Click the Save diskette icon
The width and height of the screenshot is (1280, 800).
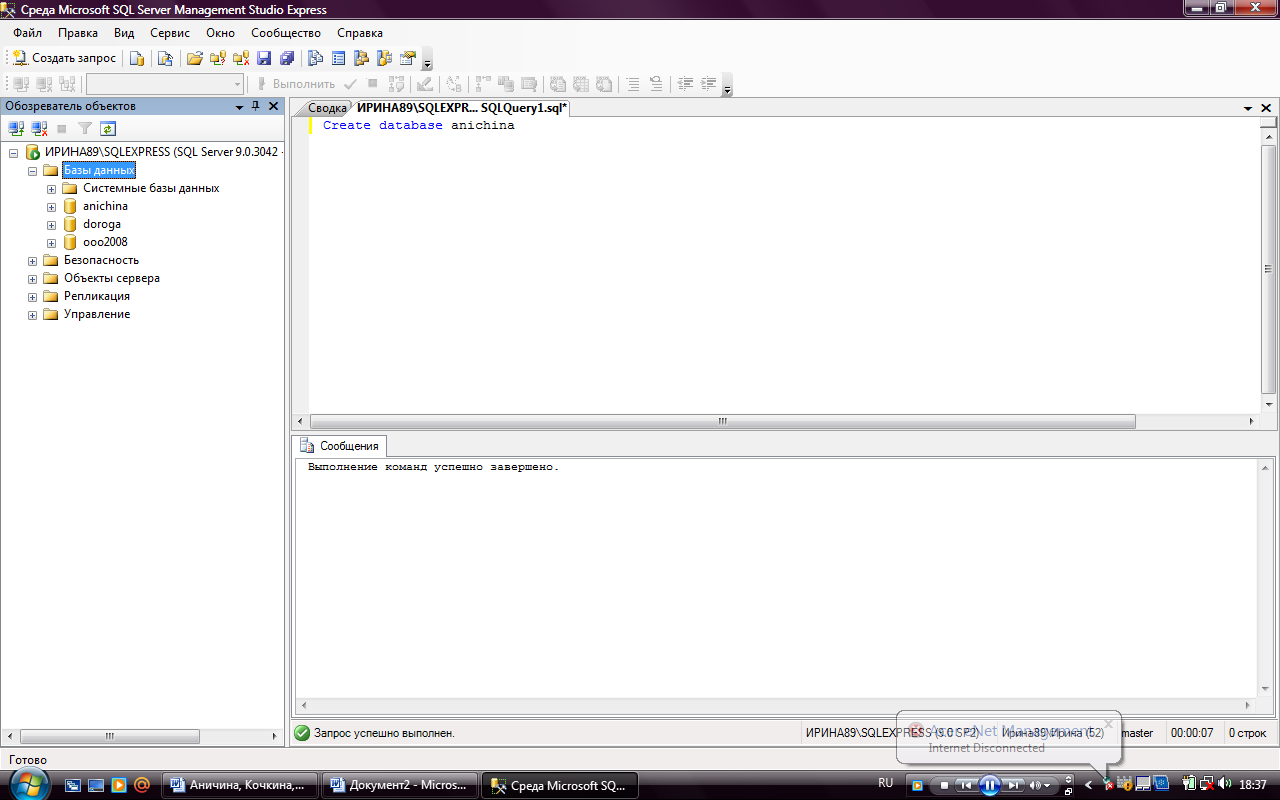(264, 58)
